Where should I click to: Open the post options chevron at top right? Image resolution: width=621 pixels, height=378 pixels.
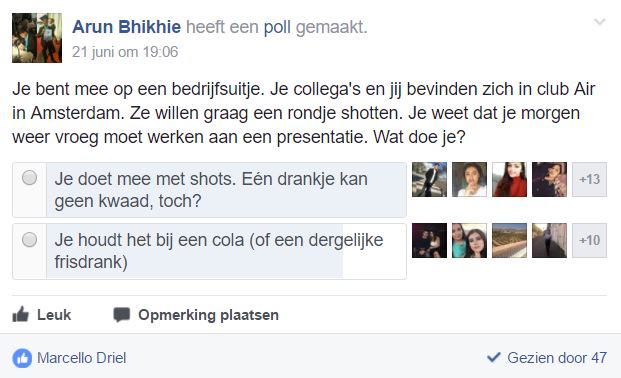point(600,22)
